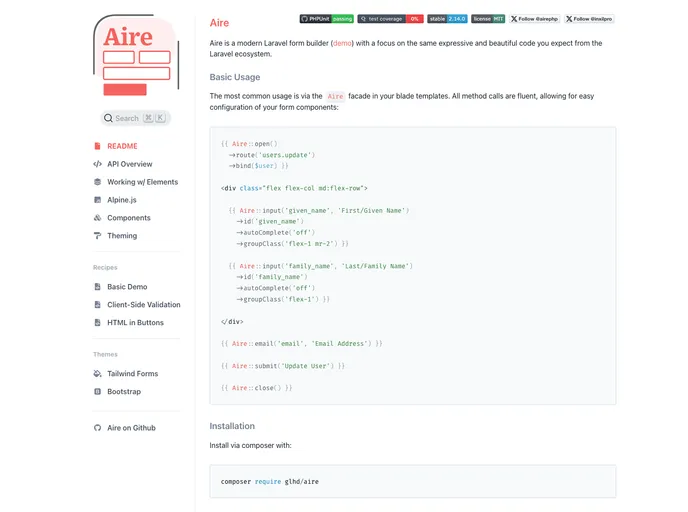Click the Aire::open() code line
The height and width of the screenshot is (512, 688).
(x=249, y=144)
